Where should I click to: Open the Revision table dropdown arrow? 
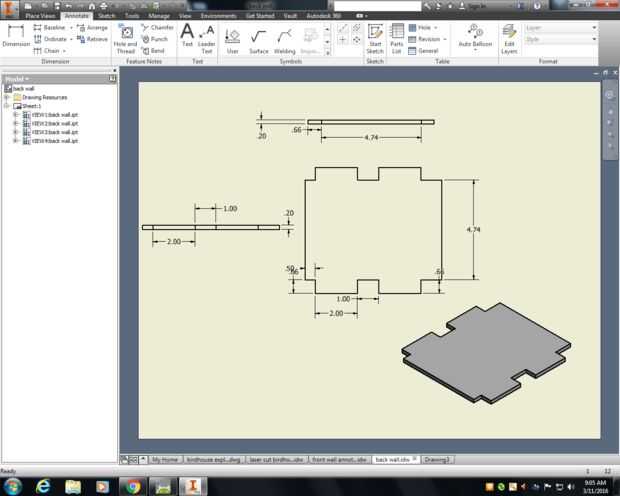pyautogui.click(x=445, y=39)
